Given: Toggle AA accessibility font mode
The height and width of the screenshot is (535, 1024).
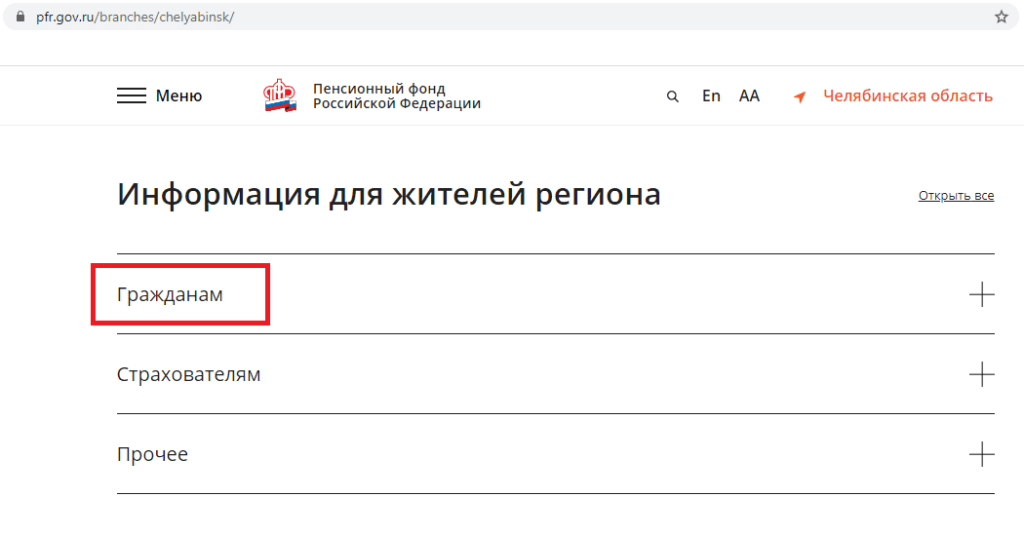Looking at the screenshot, I should click(749, 96).
